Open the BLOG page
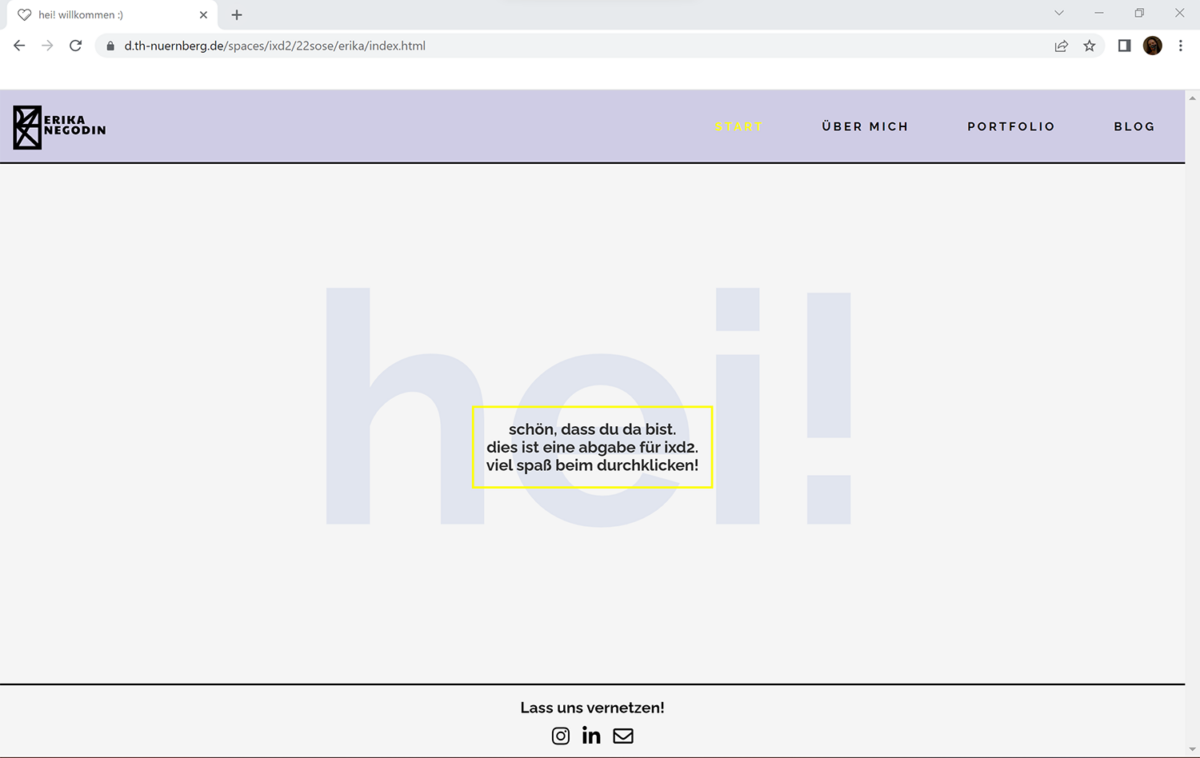1200x758 pixels. [x=1134, y=127]
